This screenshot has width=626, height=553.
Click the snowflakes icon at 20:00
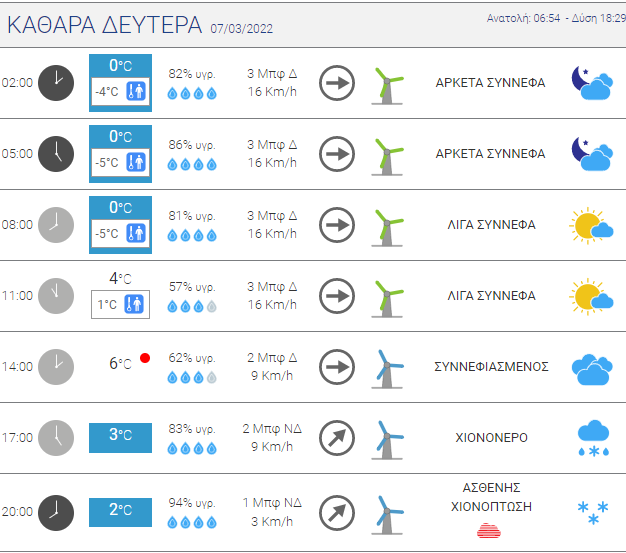coord(593,512)
